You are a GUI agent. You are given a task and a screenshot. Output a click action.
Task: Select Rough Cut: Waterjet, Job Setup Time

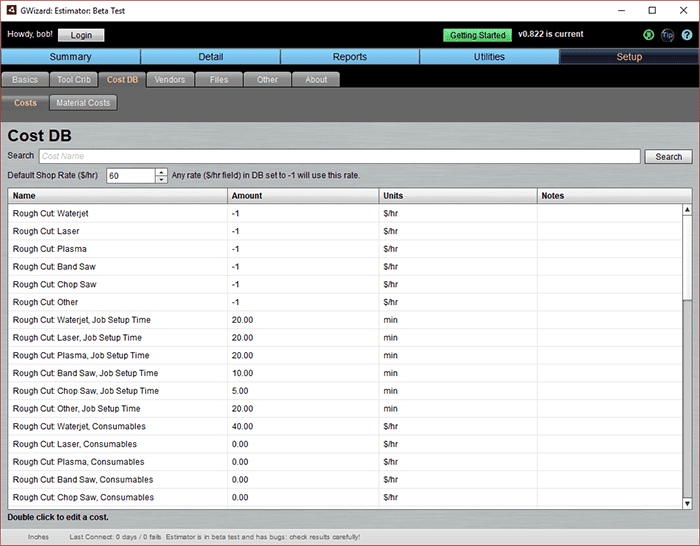345,320
